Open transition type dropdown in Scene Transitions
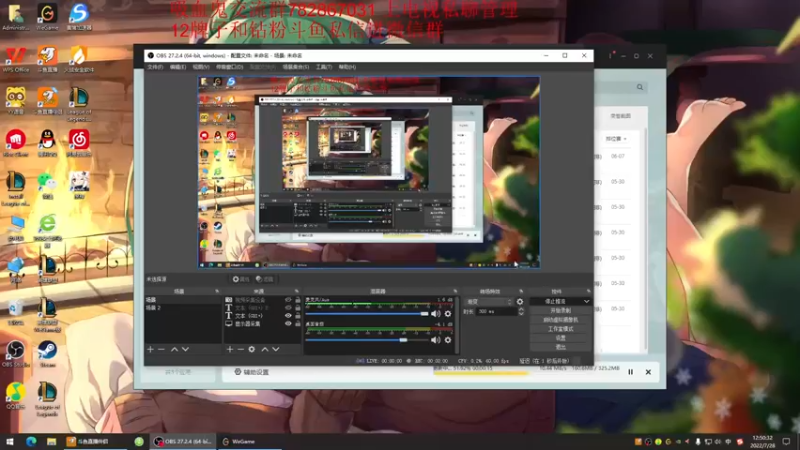Image resolution: width=800 pixels, height=450 pixels. point(488,302)
